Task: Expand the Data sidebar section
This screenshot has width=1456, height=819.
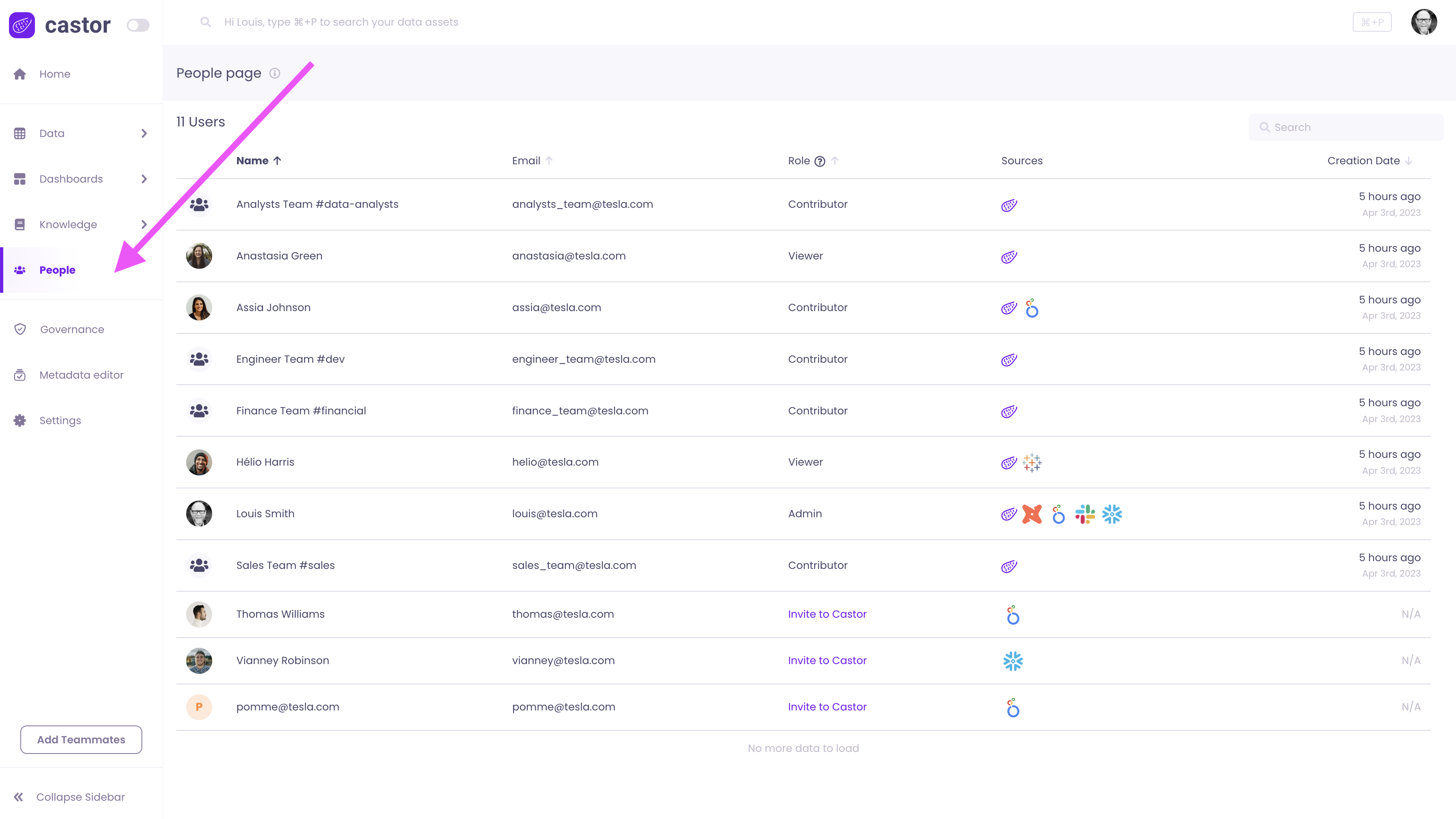Action: pos(144,133)
